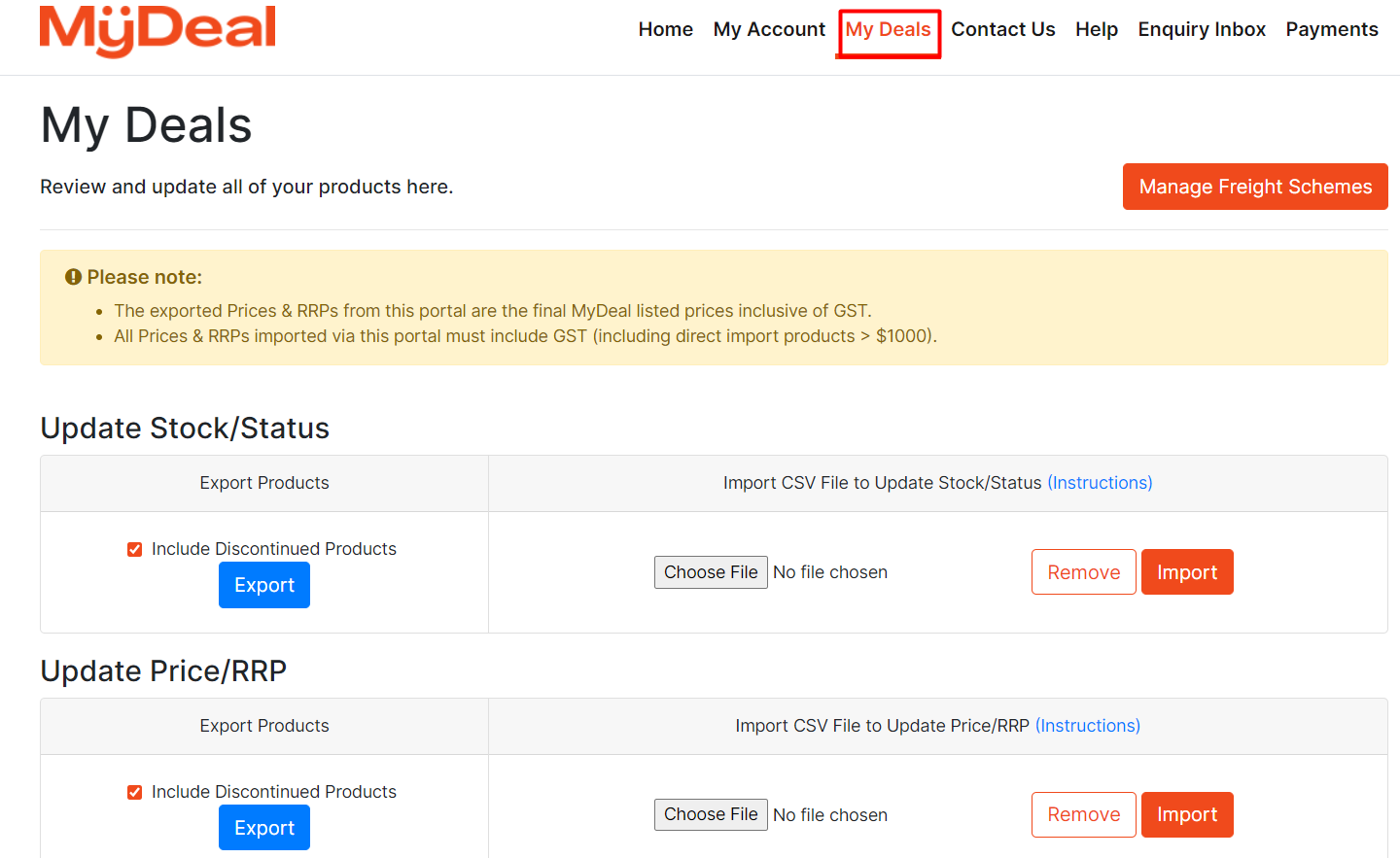Screen dimensions: 1400x858
Task: Open the Contact Us page
Action: pyautogui.click(x=1003, y=29)
